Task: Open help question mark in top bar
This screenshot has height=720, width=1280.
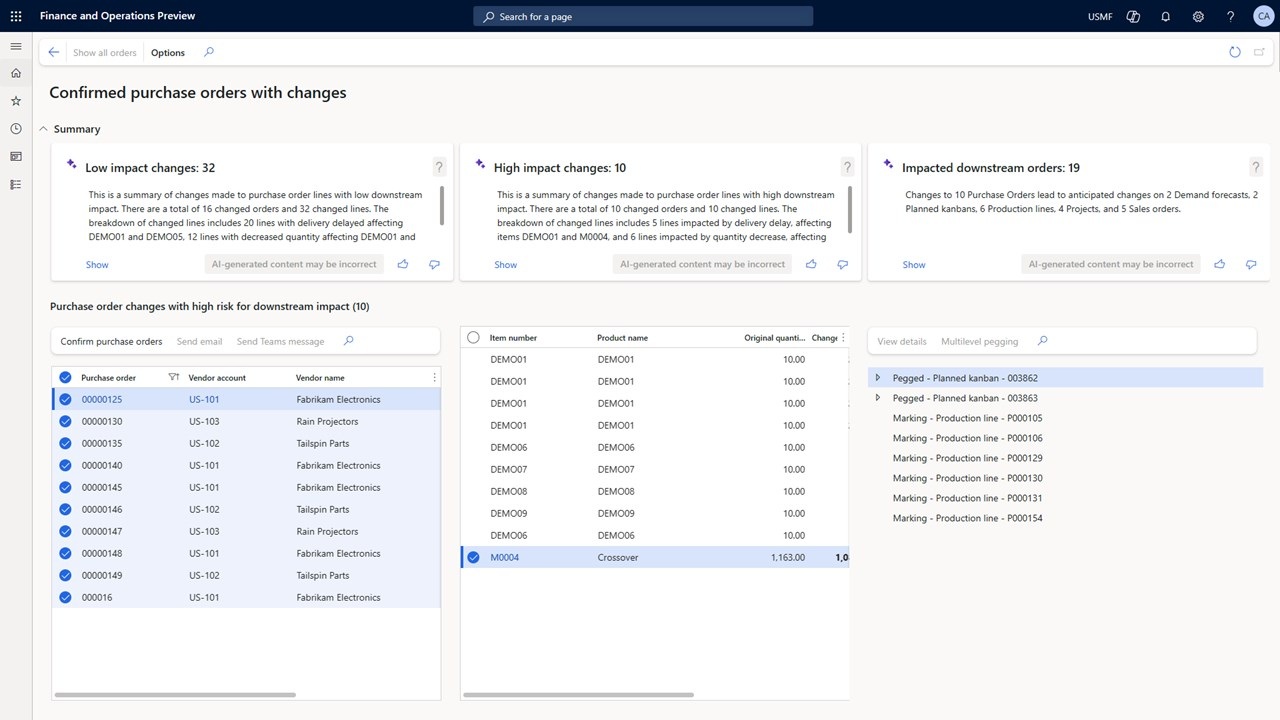Action: pos(1230,17)
